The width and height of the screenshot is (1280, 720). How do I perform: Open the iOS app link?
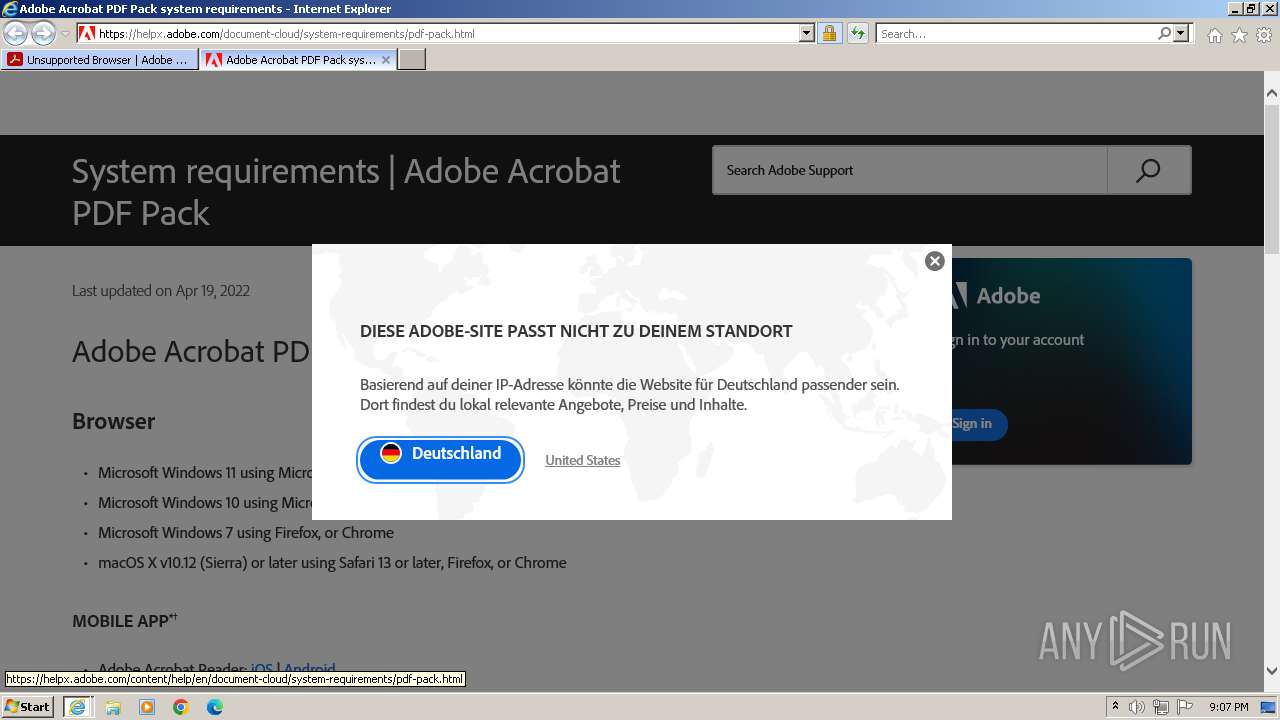tap(262, 668)
